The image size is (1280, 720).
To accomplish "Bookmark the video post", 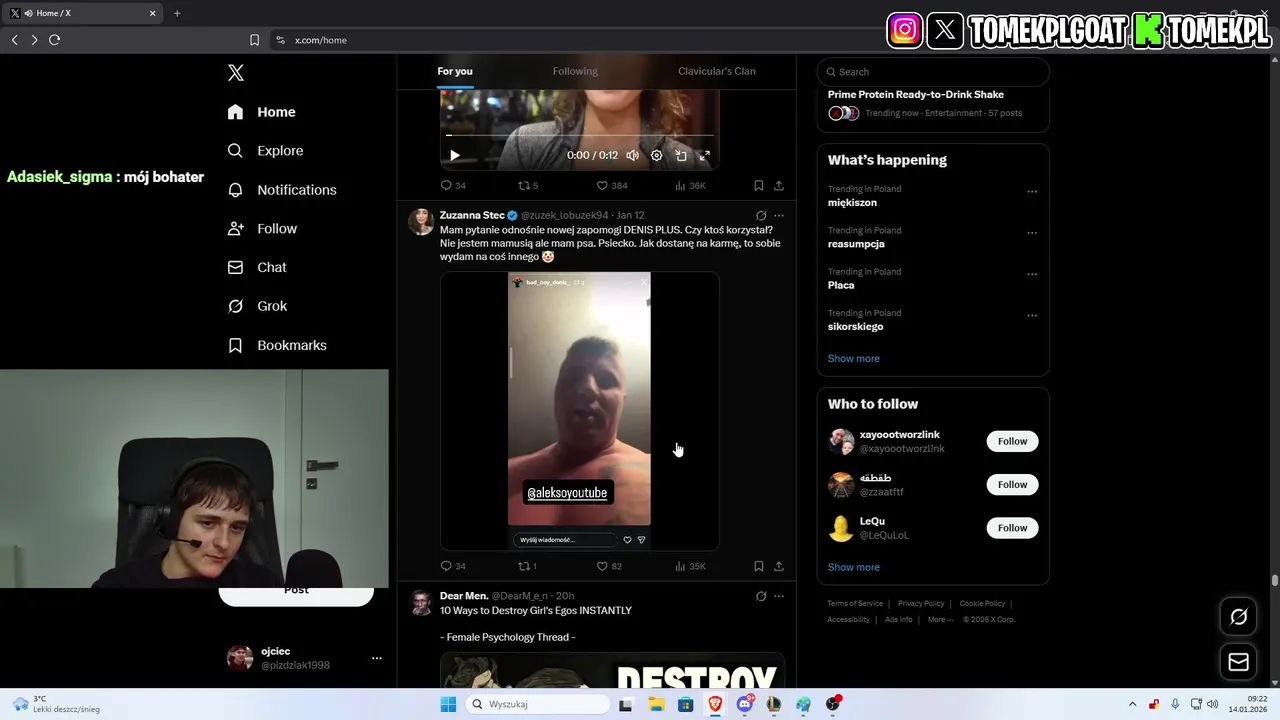I will coord(759,185).
